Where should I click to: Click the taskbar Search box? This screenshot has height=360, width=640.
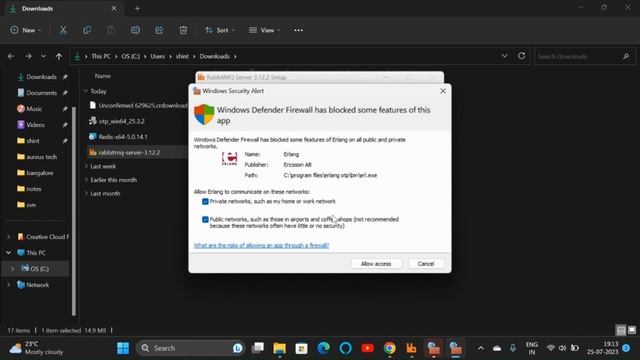[x=191, y=348]
